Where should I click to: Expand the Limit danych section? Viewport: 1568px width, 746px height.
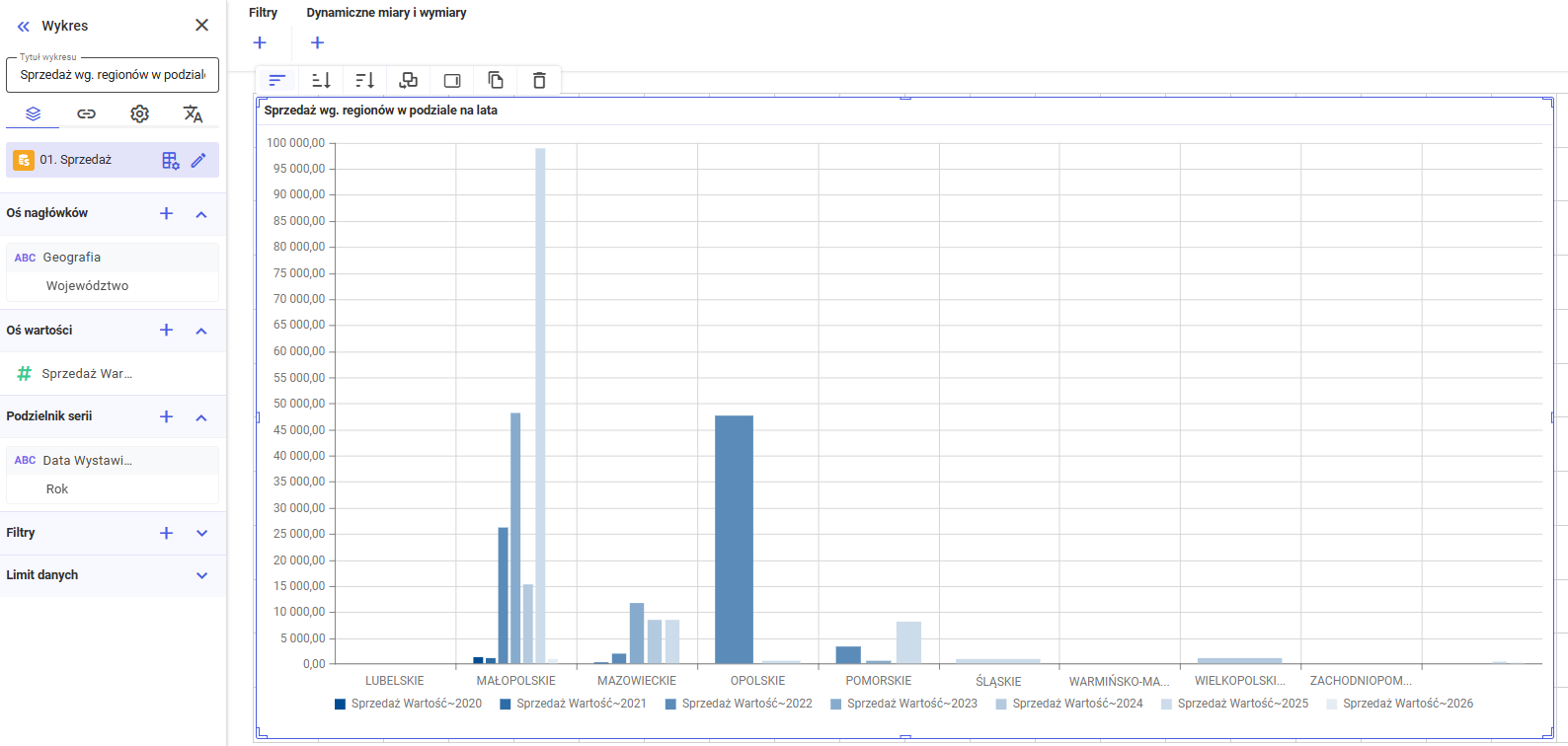click(x=201, y=575)
